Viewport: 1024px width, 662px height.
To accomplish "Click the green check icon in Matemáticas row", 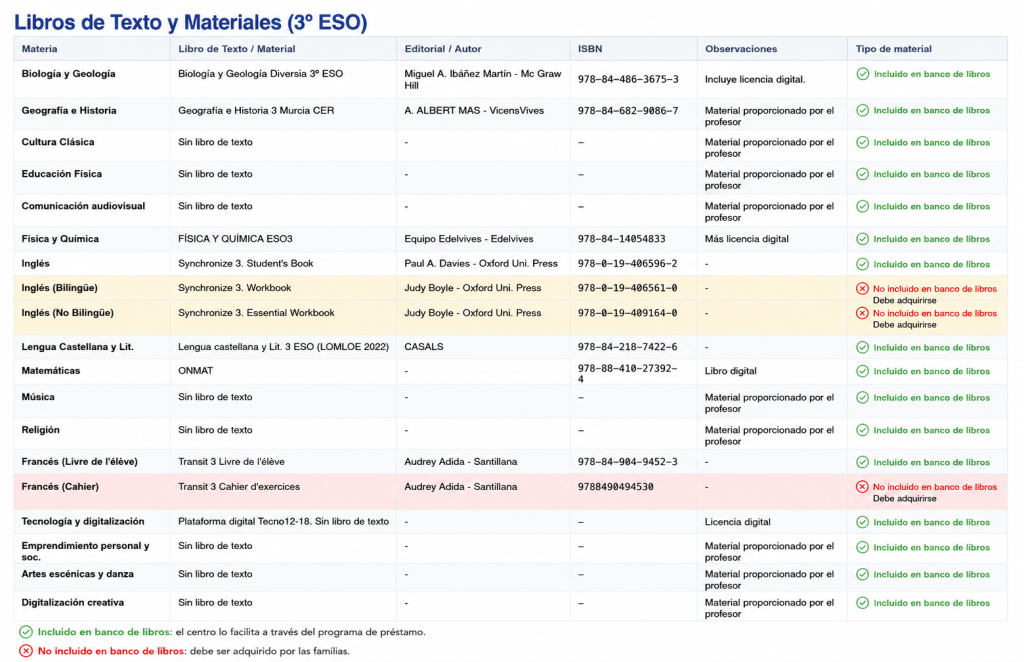I will [863, 371].
